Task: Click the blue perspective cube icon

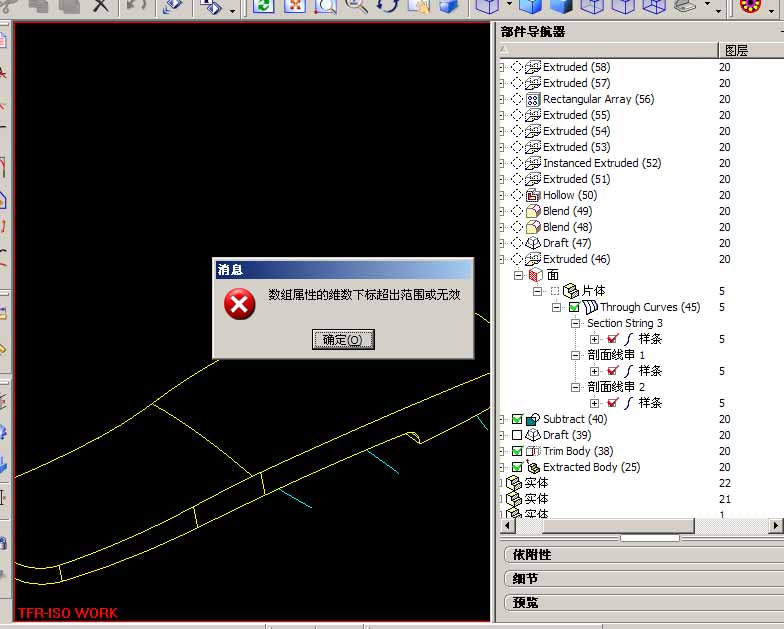Action: [449, 6]
